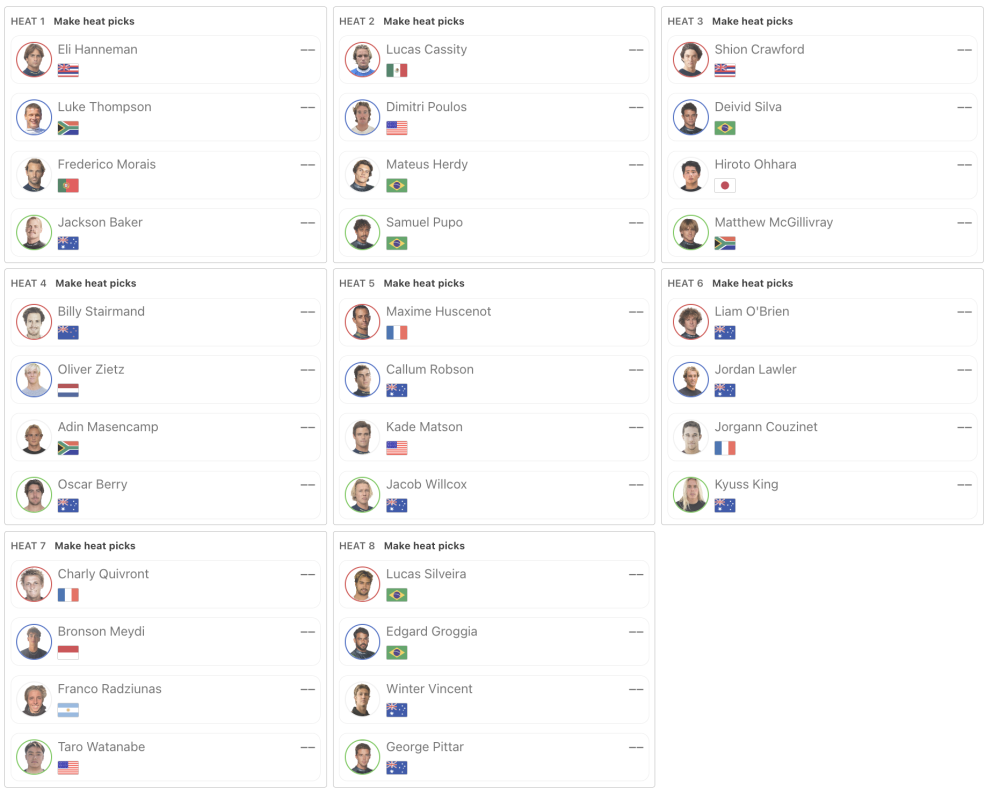Click the score dashes beside Liam O'Brien
Viewport: 1000px width, 800px height.
coord(965,312)
